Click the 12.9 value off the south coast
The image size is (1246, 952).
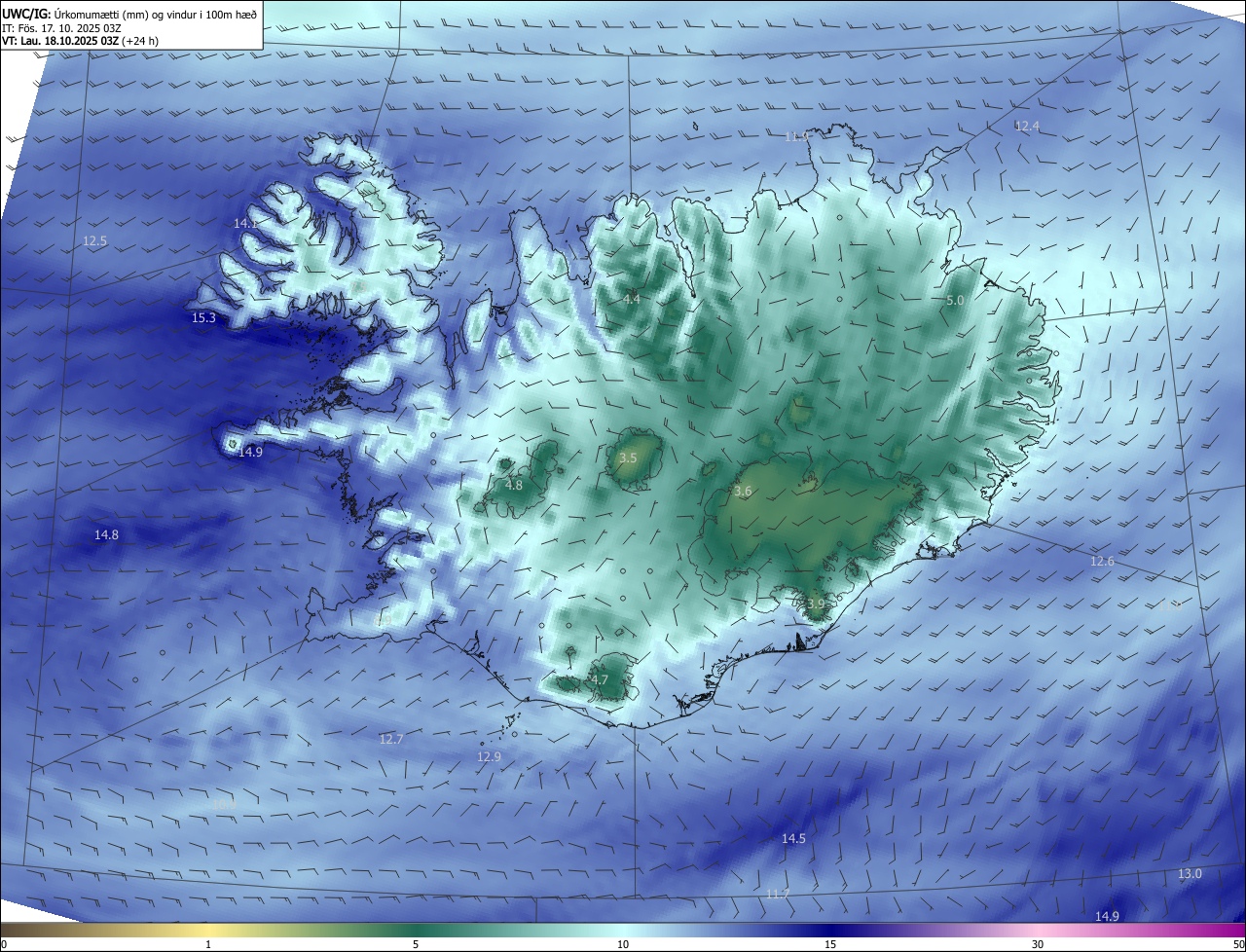click(489, 756)
